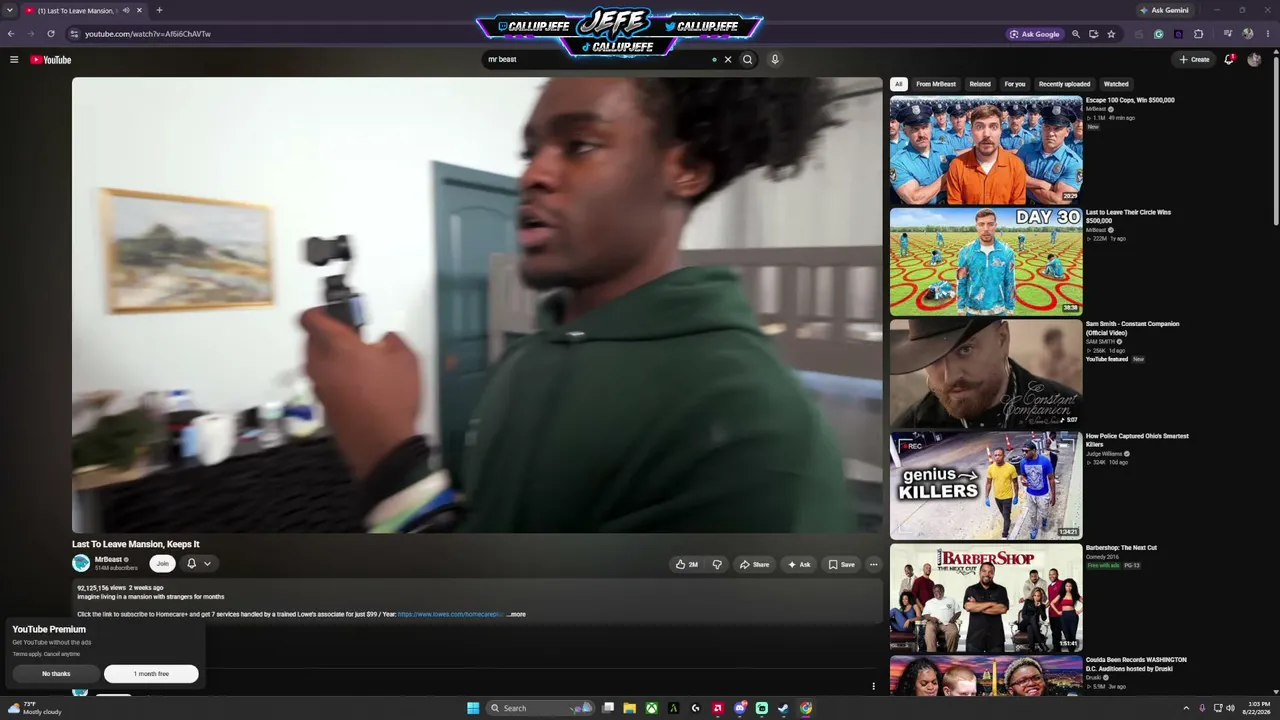The height and width of the screenshot is (720, 1280).
Task: Open the account avatar menu
Action: point(1254,60)
